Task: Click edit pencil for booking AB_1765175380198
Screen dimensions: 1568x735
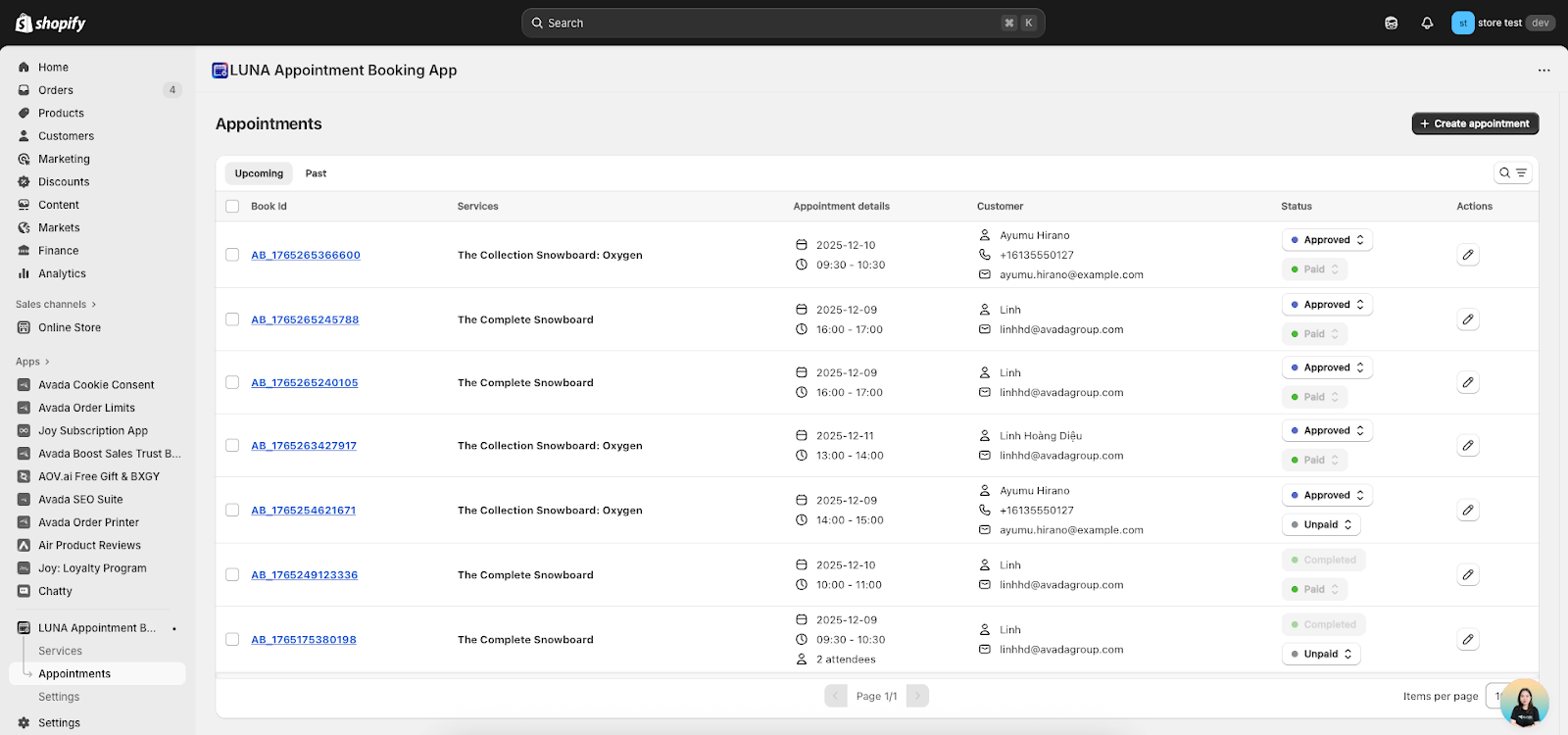Action: point(1467,640)
